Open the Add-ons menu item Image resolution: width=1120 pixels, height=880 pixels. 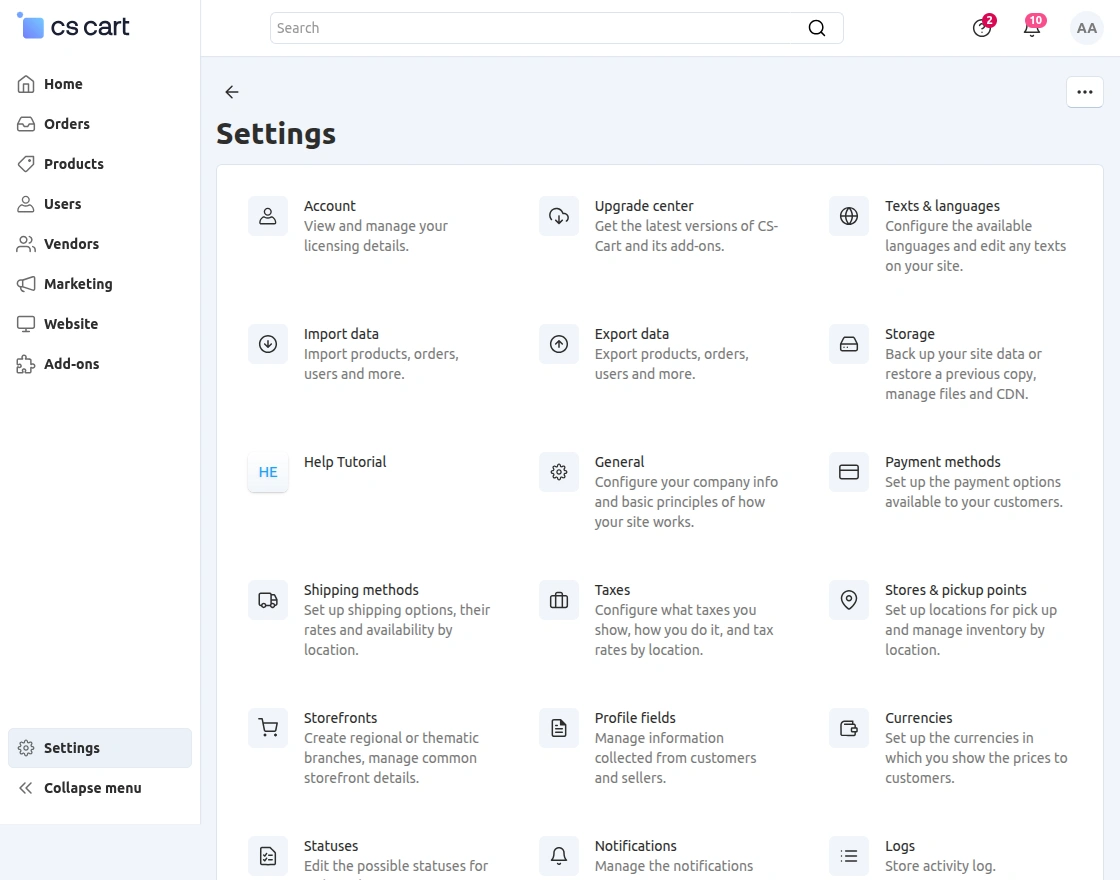pyautogui.click(x=100, y=364)
